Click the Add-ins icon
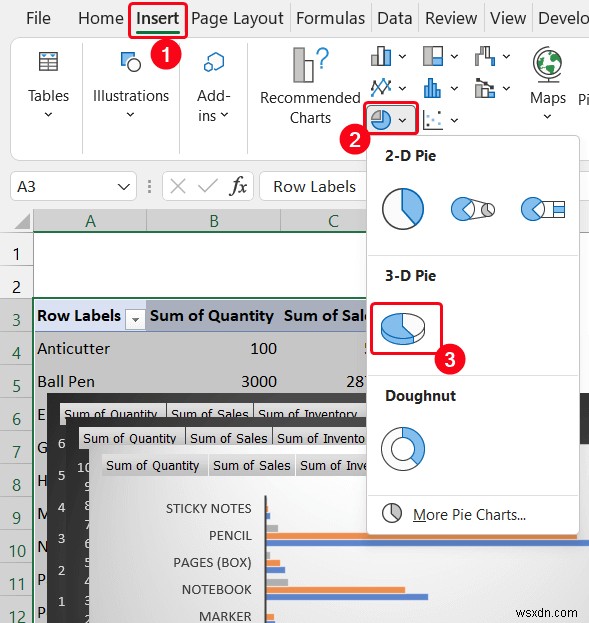 point(214,62)
